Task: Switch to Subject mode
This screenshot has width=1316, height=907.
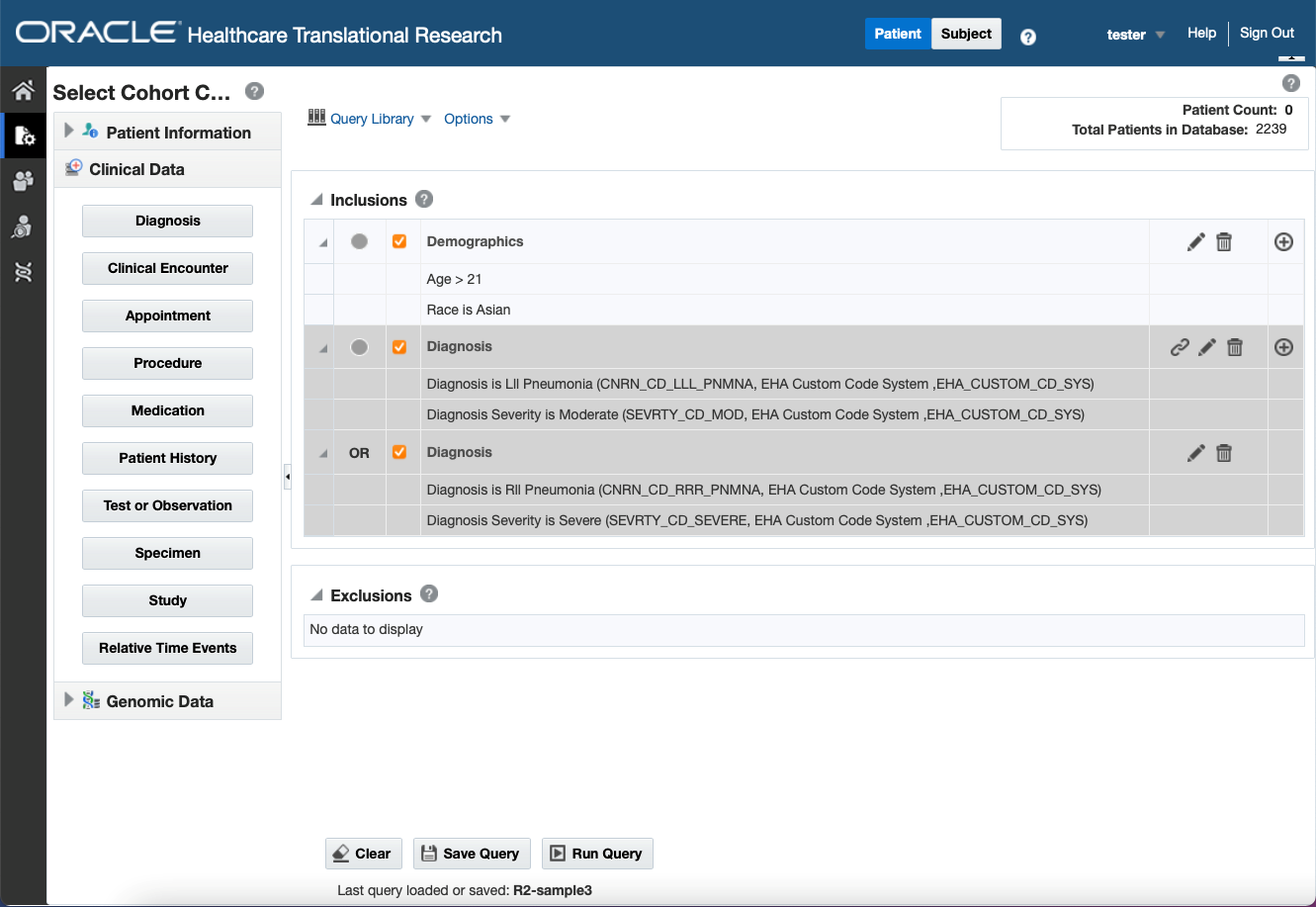Action: tap(966, 34)
